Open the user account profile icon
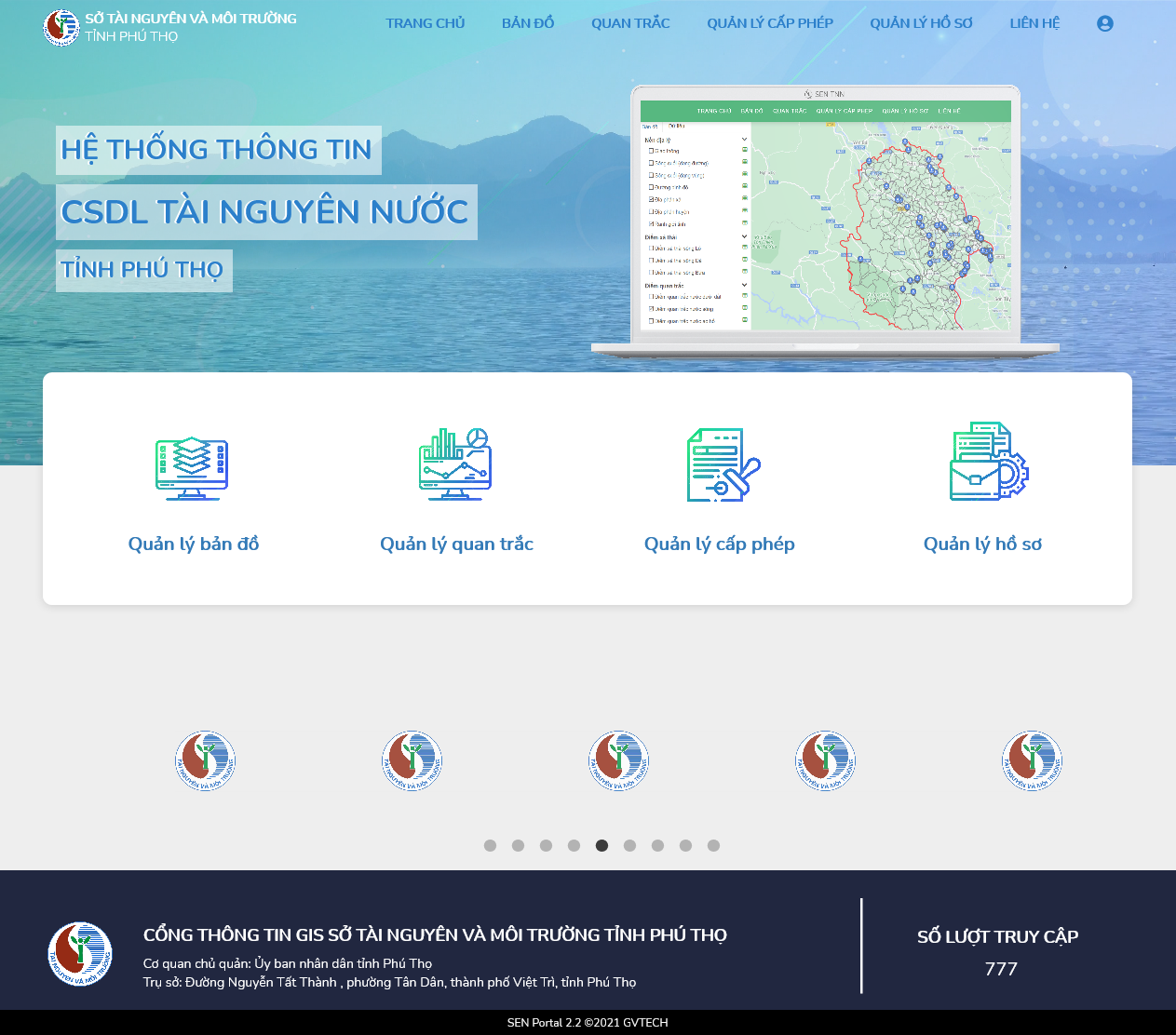This screenshot has width=1176, height=1035. pyautogui.click(x=1104, y=23)
